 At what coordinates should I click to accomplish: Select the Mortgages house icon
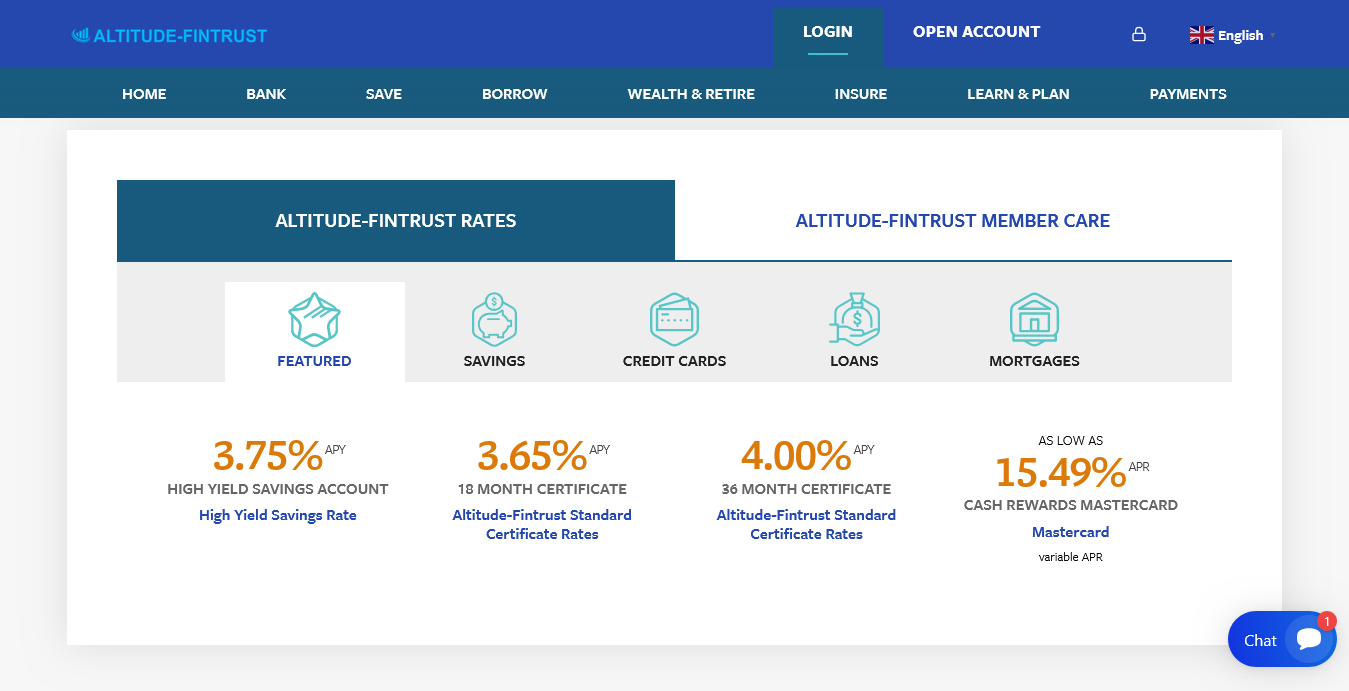(x=1034, y=319)
